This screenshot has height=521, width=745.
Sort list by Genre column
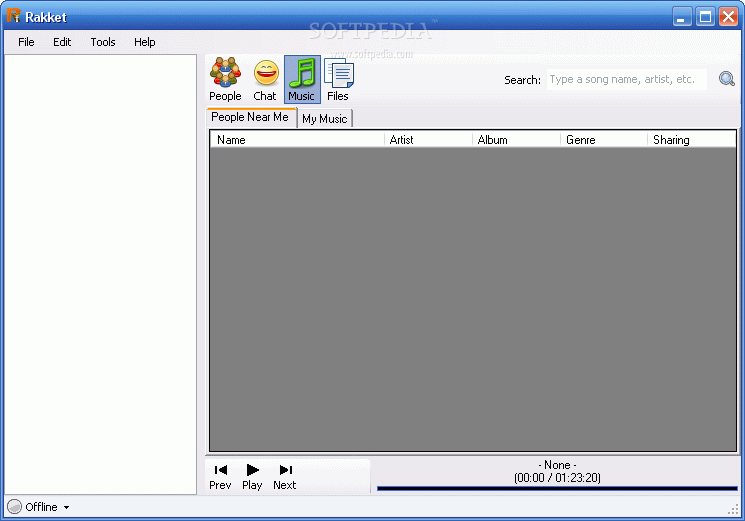(604, 140)
